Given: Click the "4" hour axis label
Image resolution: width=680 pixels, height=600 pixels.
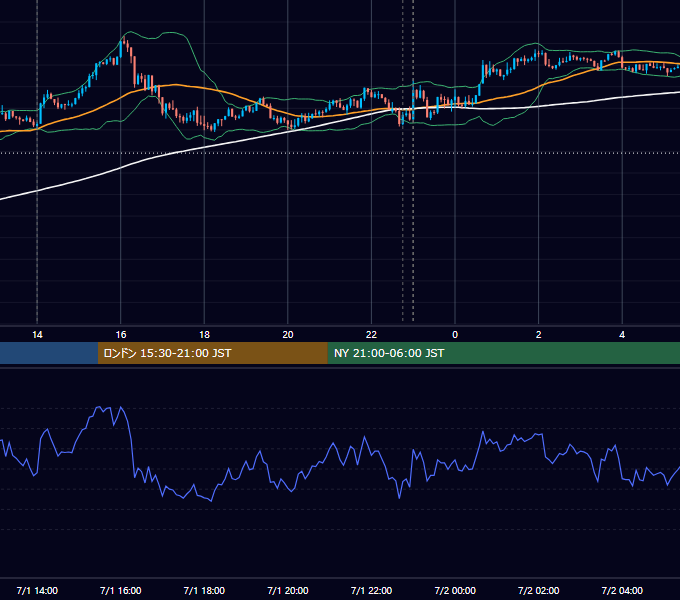Looking at the screenshot, I should click(622, 335).
